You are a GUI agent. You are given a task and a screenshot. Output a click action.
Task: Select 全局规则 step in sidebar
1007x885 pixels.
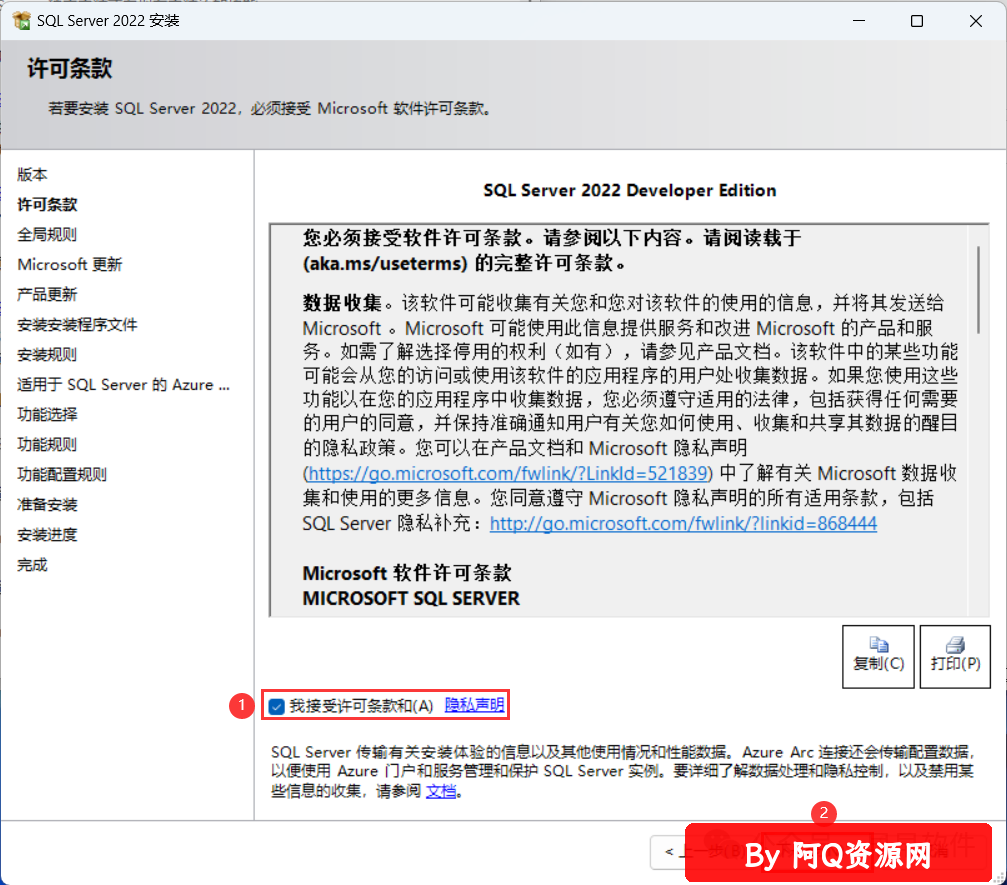pos(47,234)
